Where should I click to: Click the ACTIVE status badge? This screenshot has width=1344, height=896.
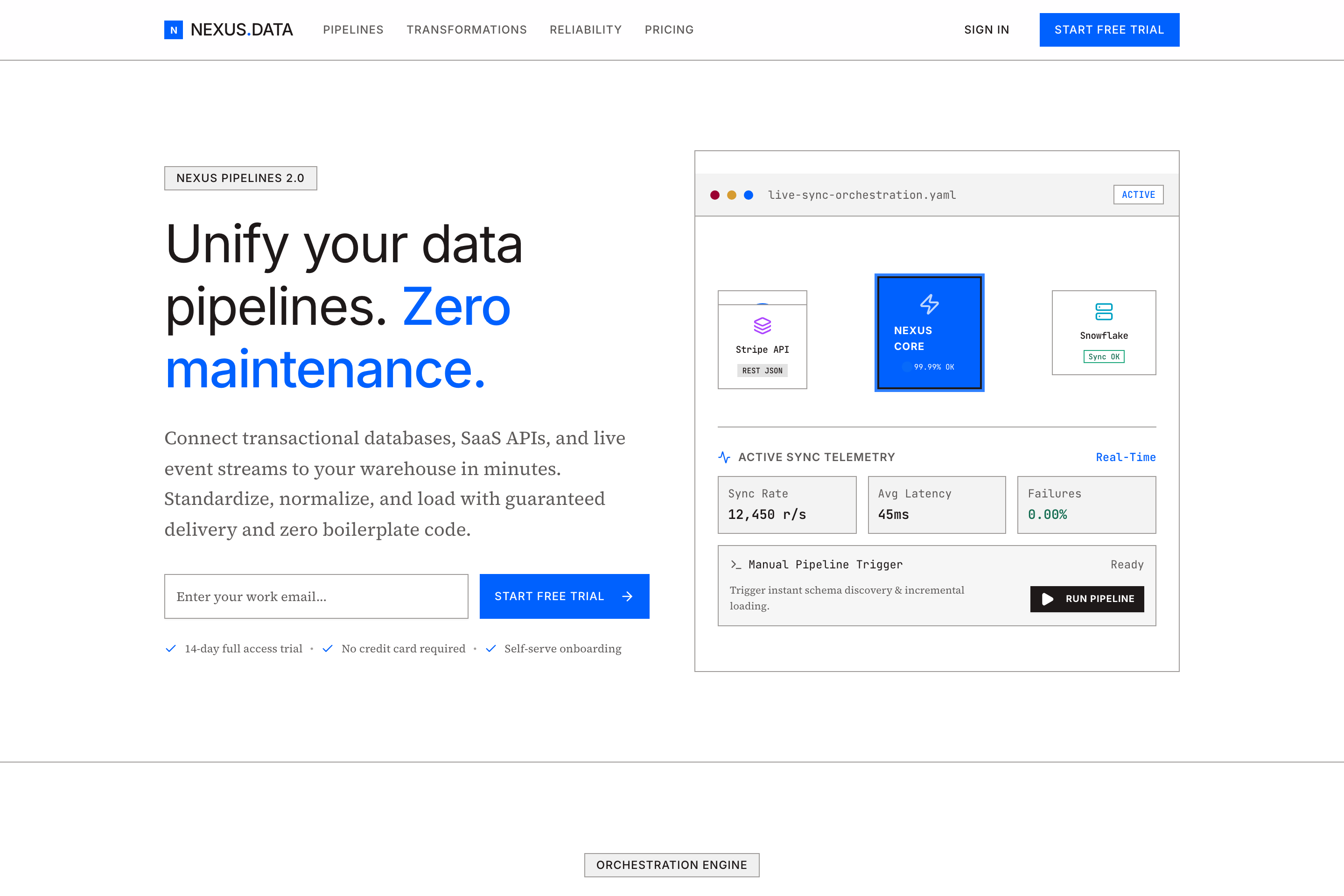point(1138,195)
